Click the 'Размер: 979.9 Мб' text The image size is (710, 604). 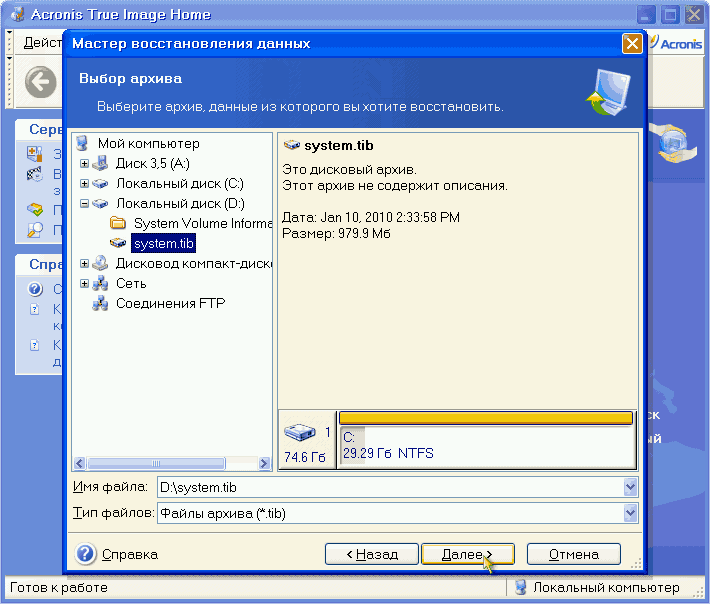point(336,234)
